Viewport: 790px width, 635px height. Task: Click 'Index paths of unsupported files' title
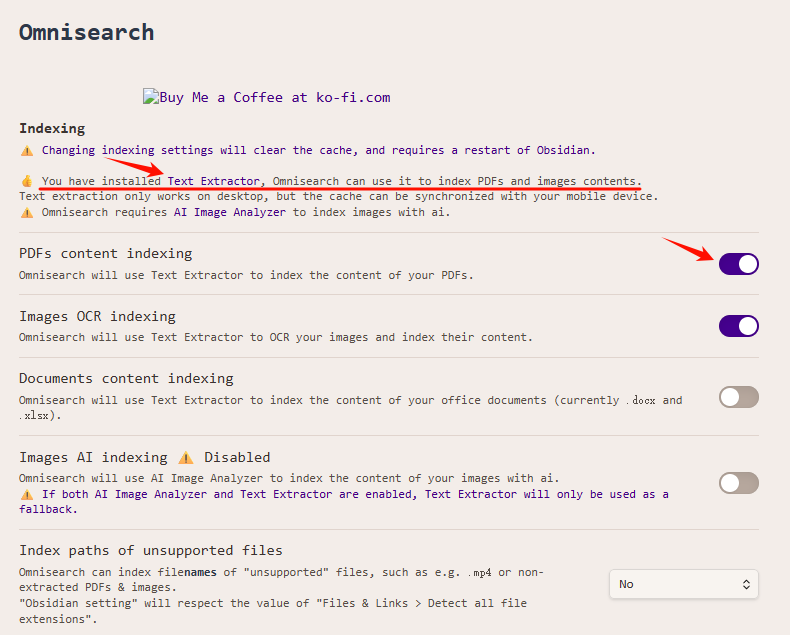pos(151,550)
